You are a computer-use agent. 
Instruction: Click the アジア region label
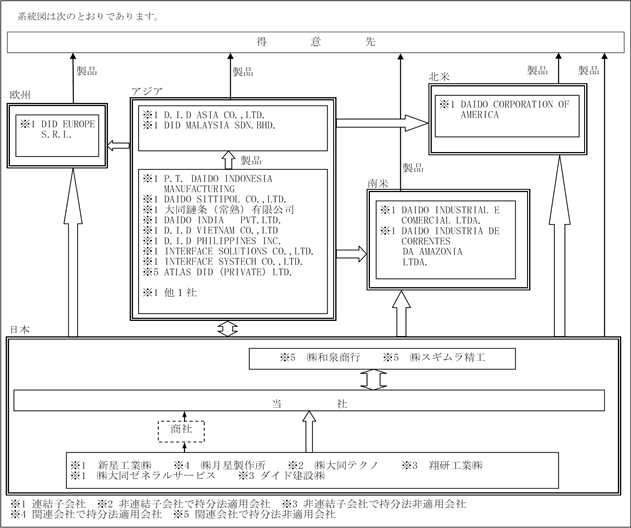pyautogui.click(x=147, y=91)
